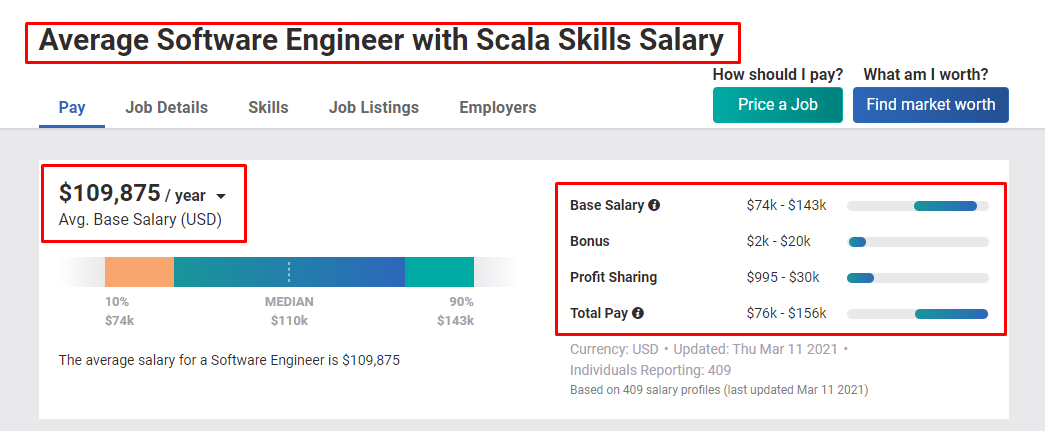Click the Base Salary range bar
Image resolution: width=1045 pixels, height=431 pixels.
click(x=918, y=206)
